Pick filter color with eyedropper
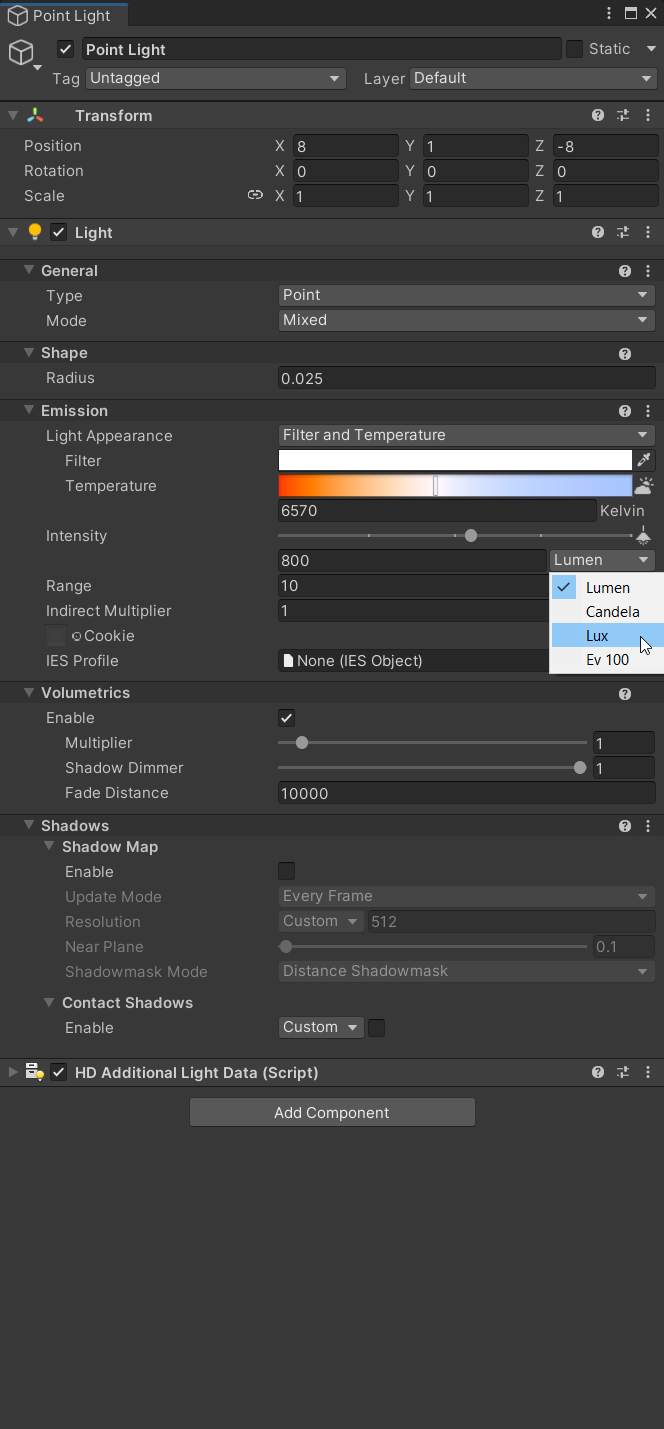Screen dimensions: 664x1429 tap(645, 460)
